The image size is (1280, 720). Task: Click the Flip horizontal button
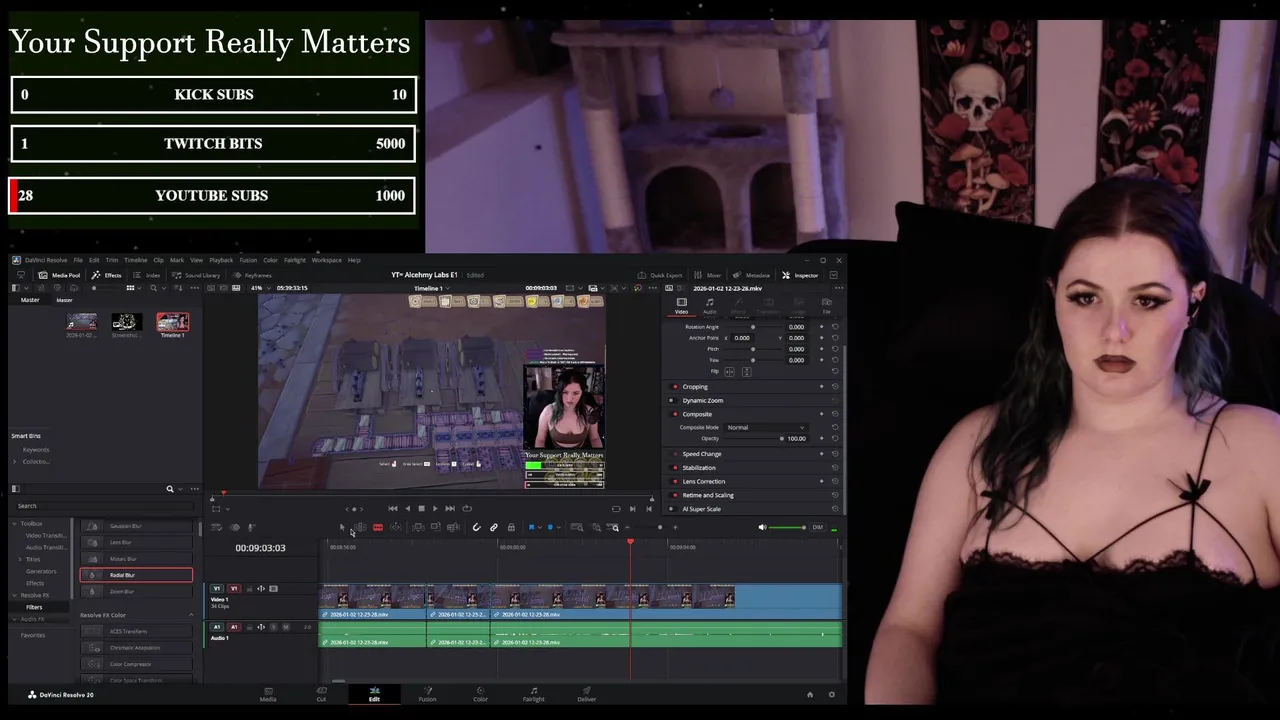pos(729,371)
